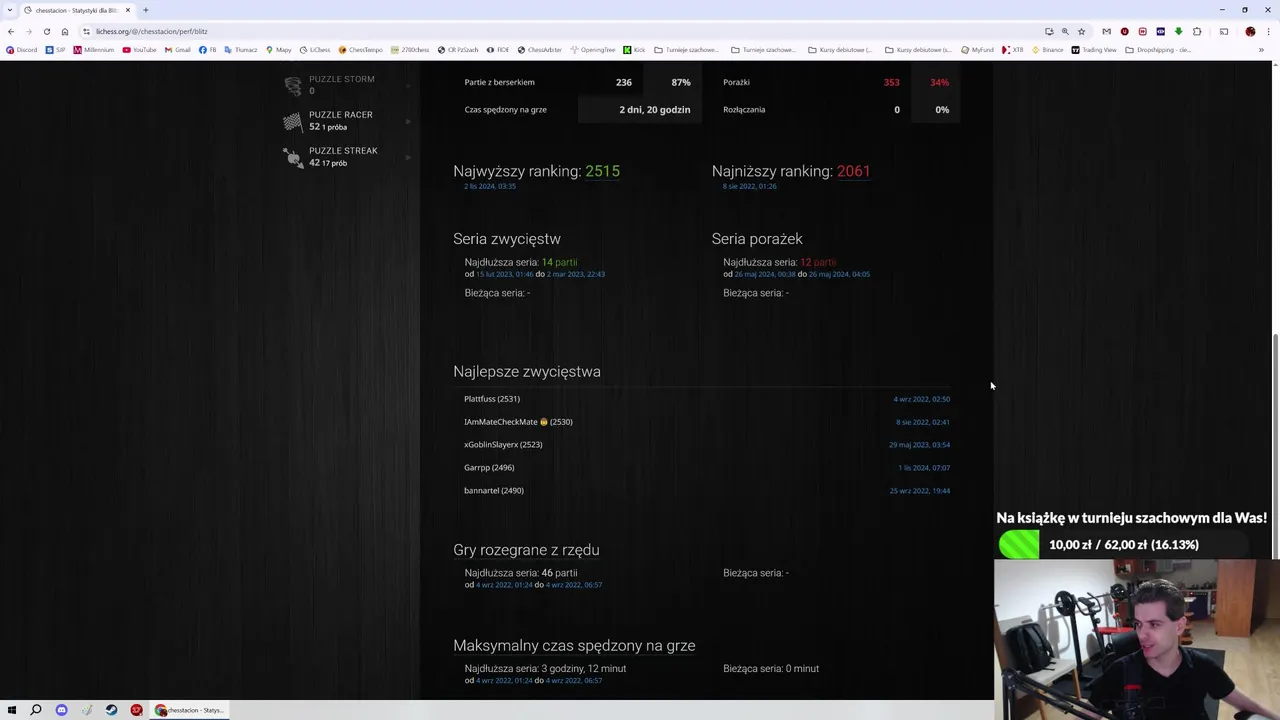This screenshot has width=1280, height=720.
Task: Open the browser home page
Action: (65, 31)
